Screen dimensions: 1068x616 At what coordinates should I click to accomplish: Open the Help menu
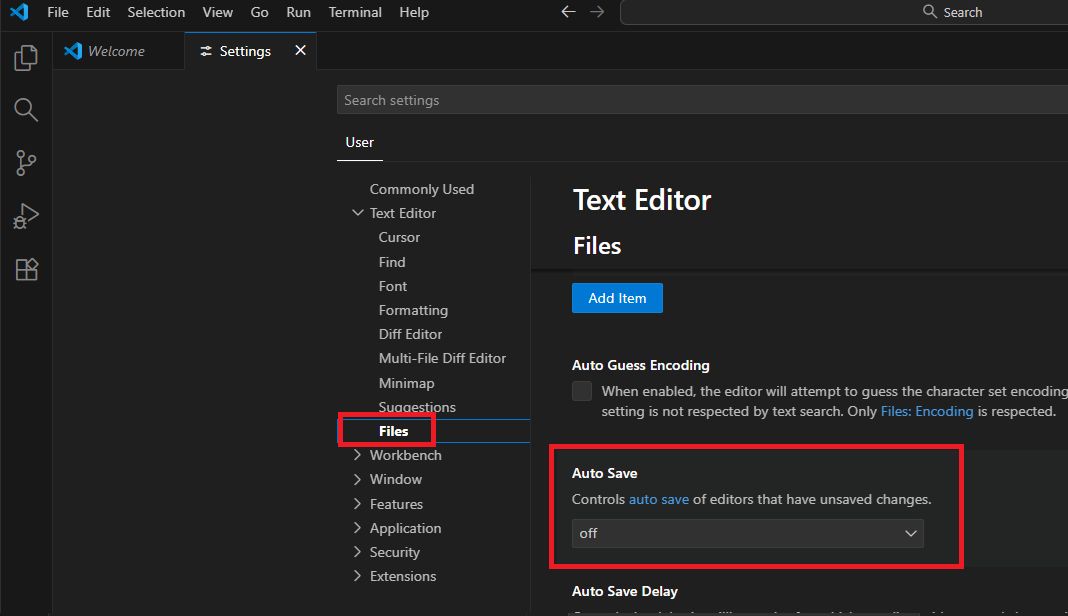pyautogui.click(x=414, y=12)
